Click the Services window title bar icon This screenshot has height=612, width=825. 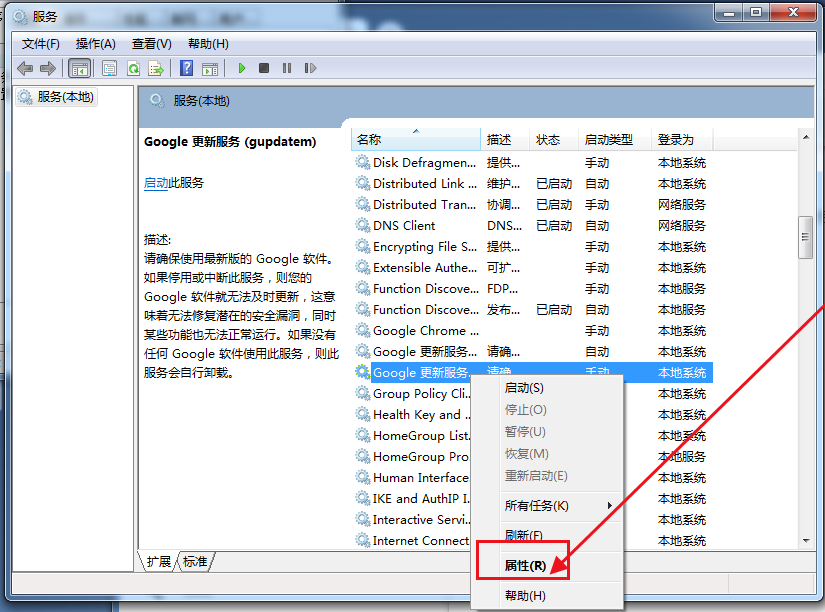pos(20,17)
